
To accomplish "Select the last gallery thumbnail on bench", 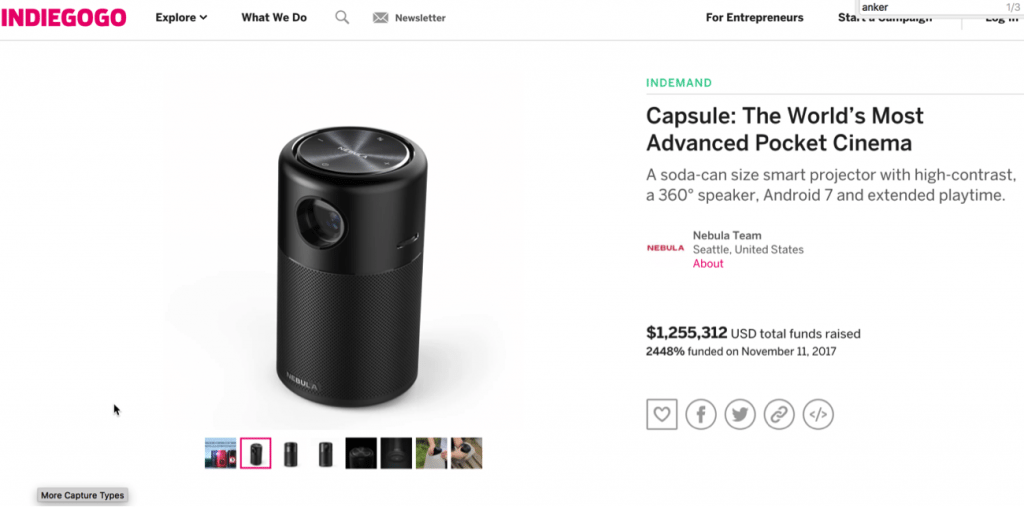I will [466, 453].
